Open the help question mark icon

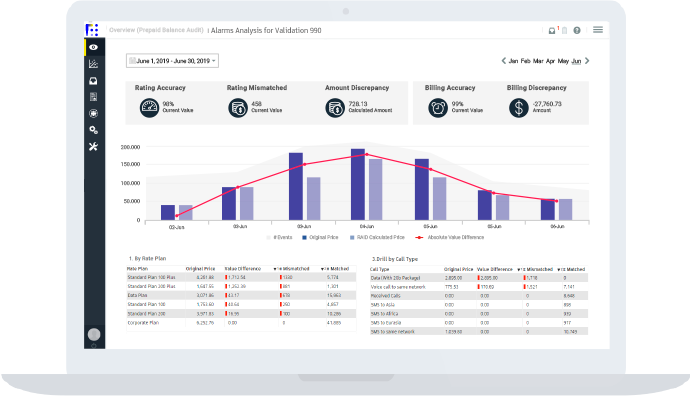tap(577, 30)
